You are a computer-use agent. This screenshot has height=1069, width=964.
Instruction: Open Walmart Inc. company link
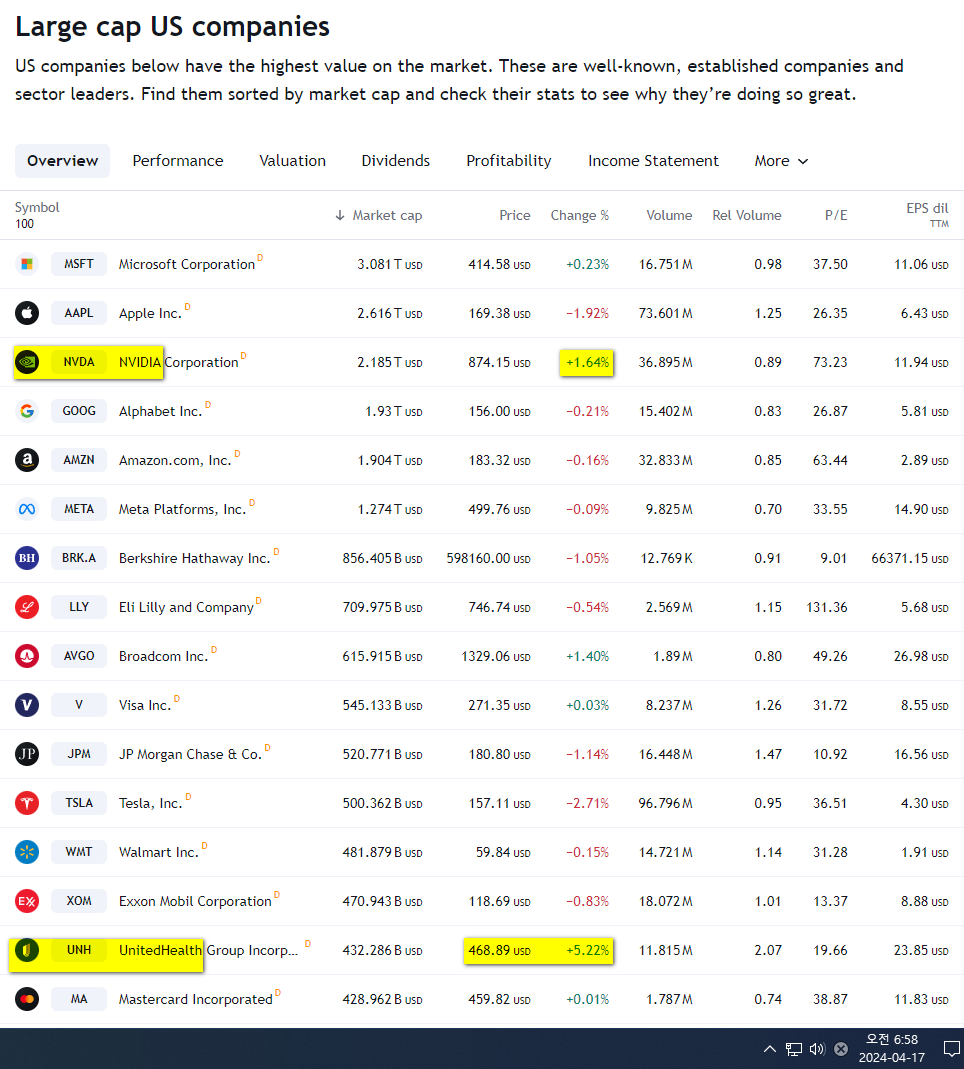159,852
